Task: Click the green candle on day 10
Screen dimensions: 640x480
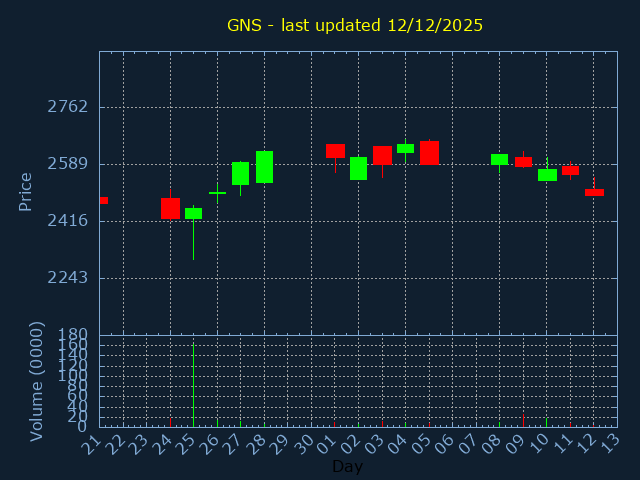Action: coord(547,175)
